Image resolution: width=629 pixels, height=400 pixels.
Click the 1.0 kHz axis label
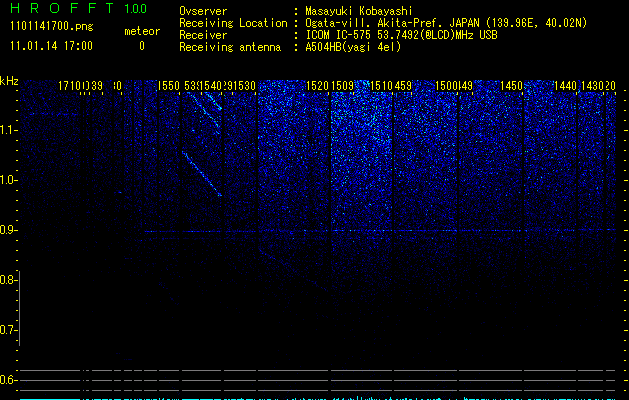point(9,180)
